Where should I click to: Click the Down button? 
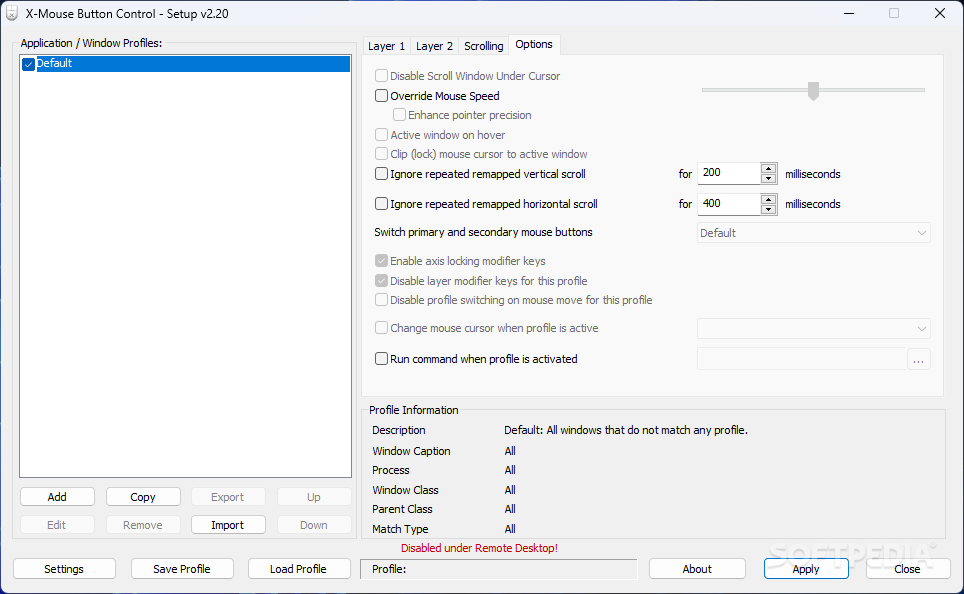[314, 525]
